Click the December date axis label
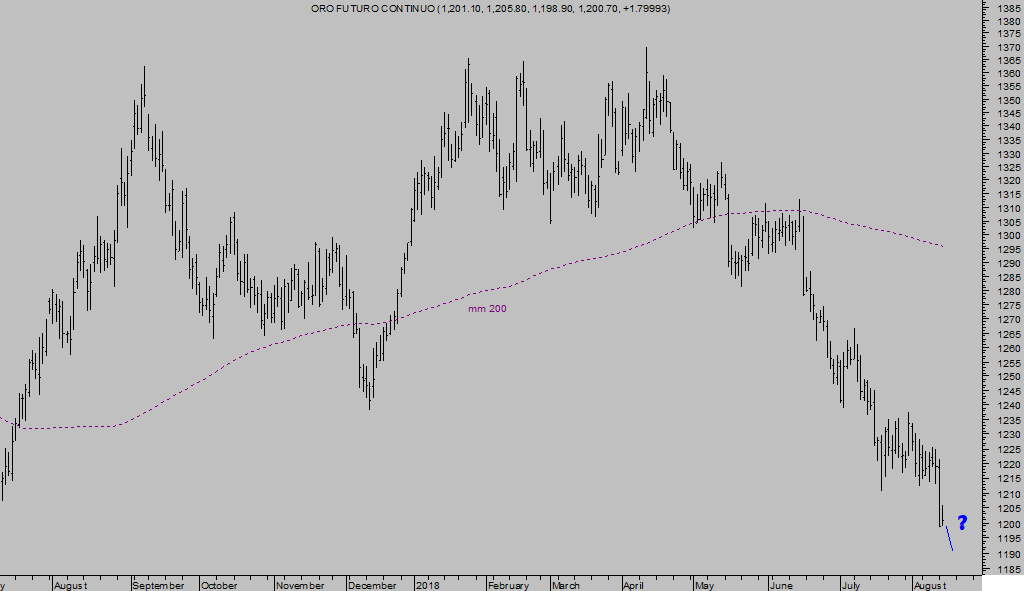The width and height of the screenshot is (1024, 591). click(374, 585)
